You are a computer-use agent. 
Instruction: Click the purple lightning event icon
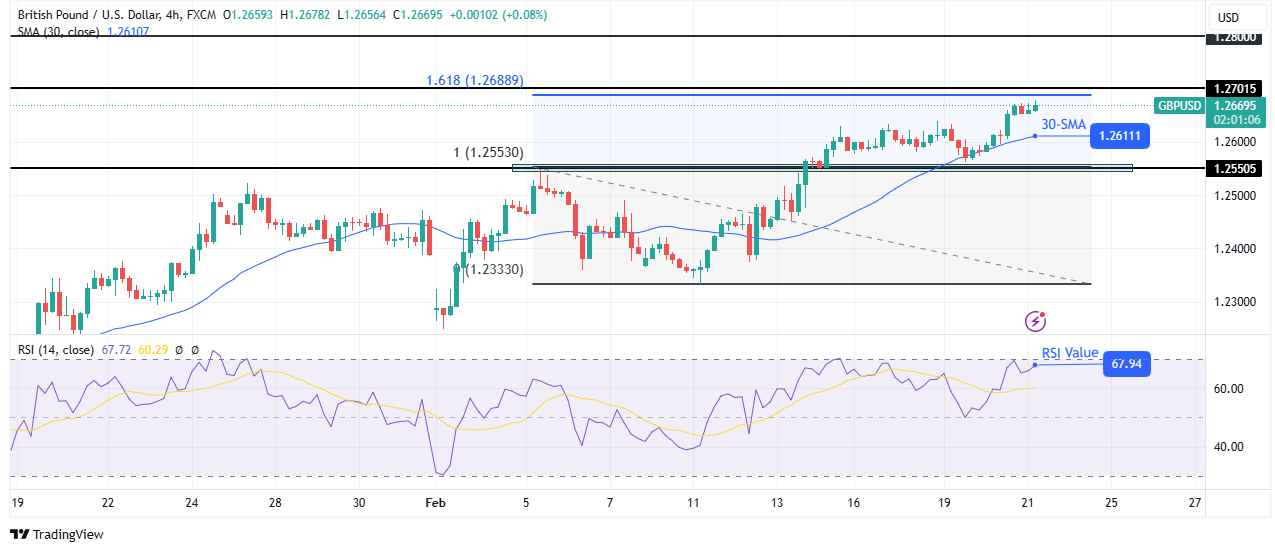(1036, 321)
